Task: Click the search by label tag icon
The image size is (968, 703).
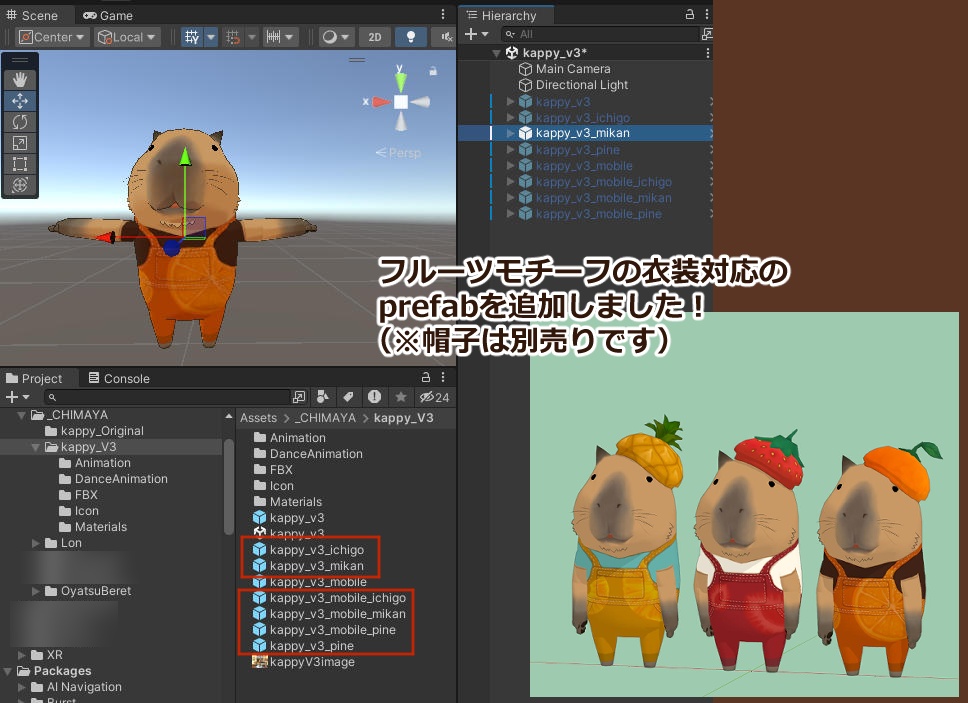Action: (x=348, y=397)
